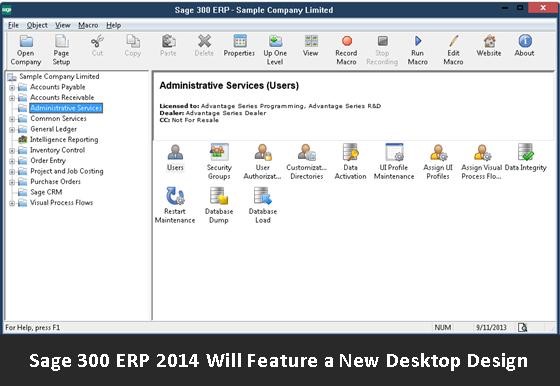Image resolution: width=560 pixels, height=386 pixels.
Task: Expand Project and Job Costing node
Action: coord(12,172)
